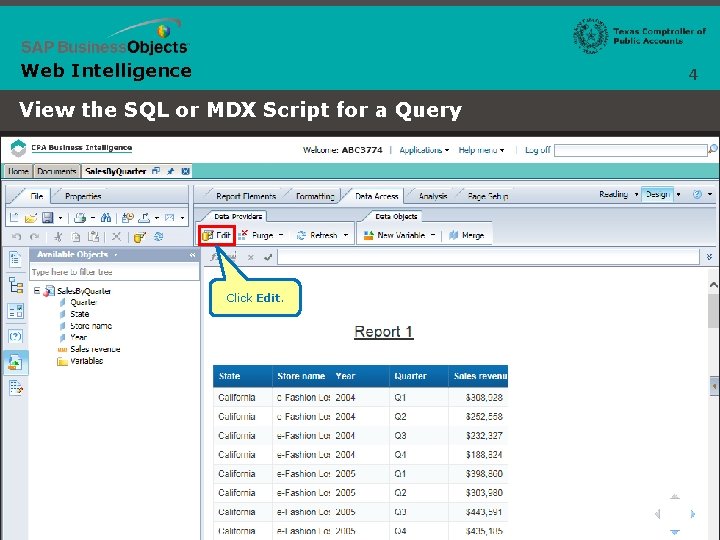Click the Save floppy disk icon

coord(48,218)
